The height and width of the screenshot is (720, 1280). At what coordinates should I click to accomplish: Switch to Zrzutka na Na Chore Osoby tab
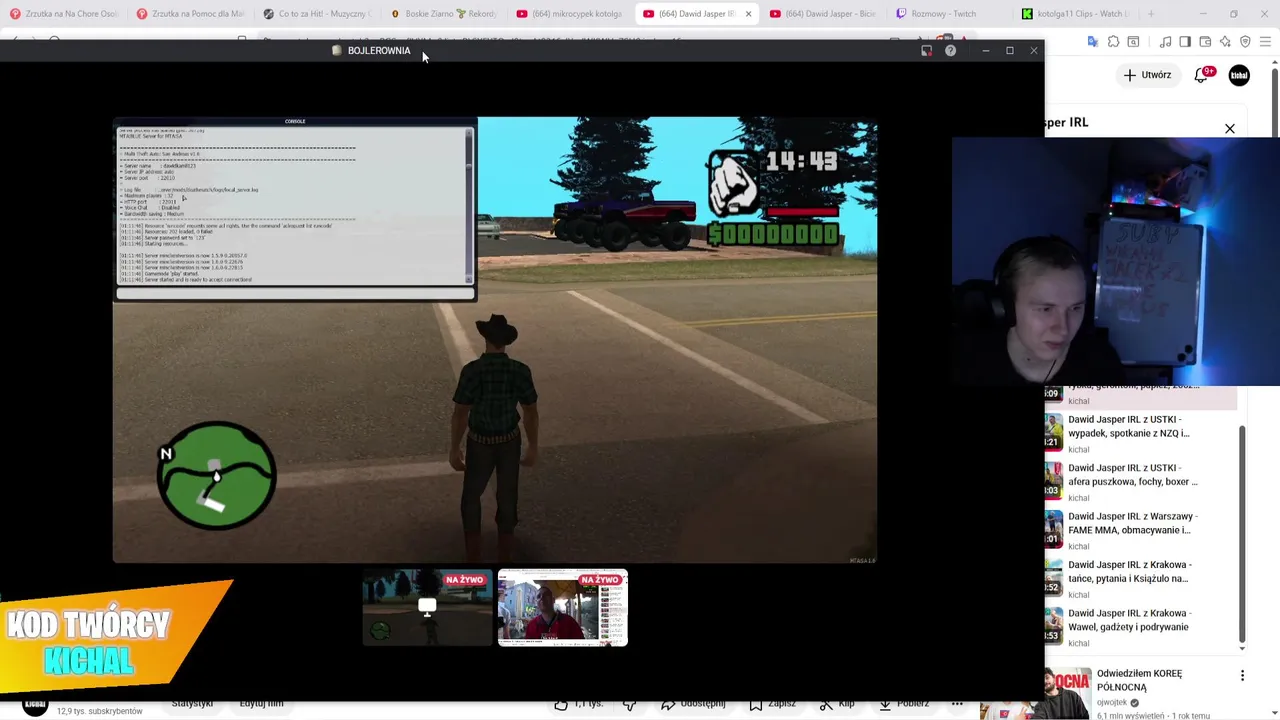click(x=63, y=14)
